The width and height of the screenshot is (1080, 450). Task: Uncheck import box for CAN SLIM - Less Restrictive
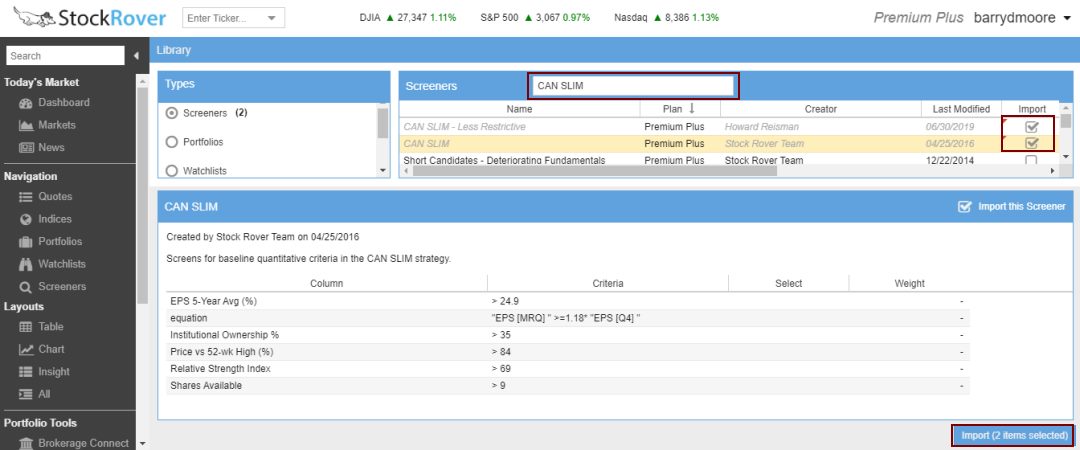[1031, 127]
